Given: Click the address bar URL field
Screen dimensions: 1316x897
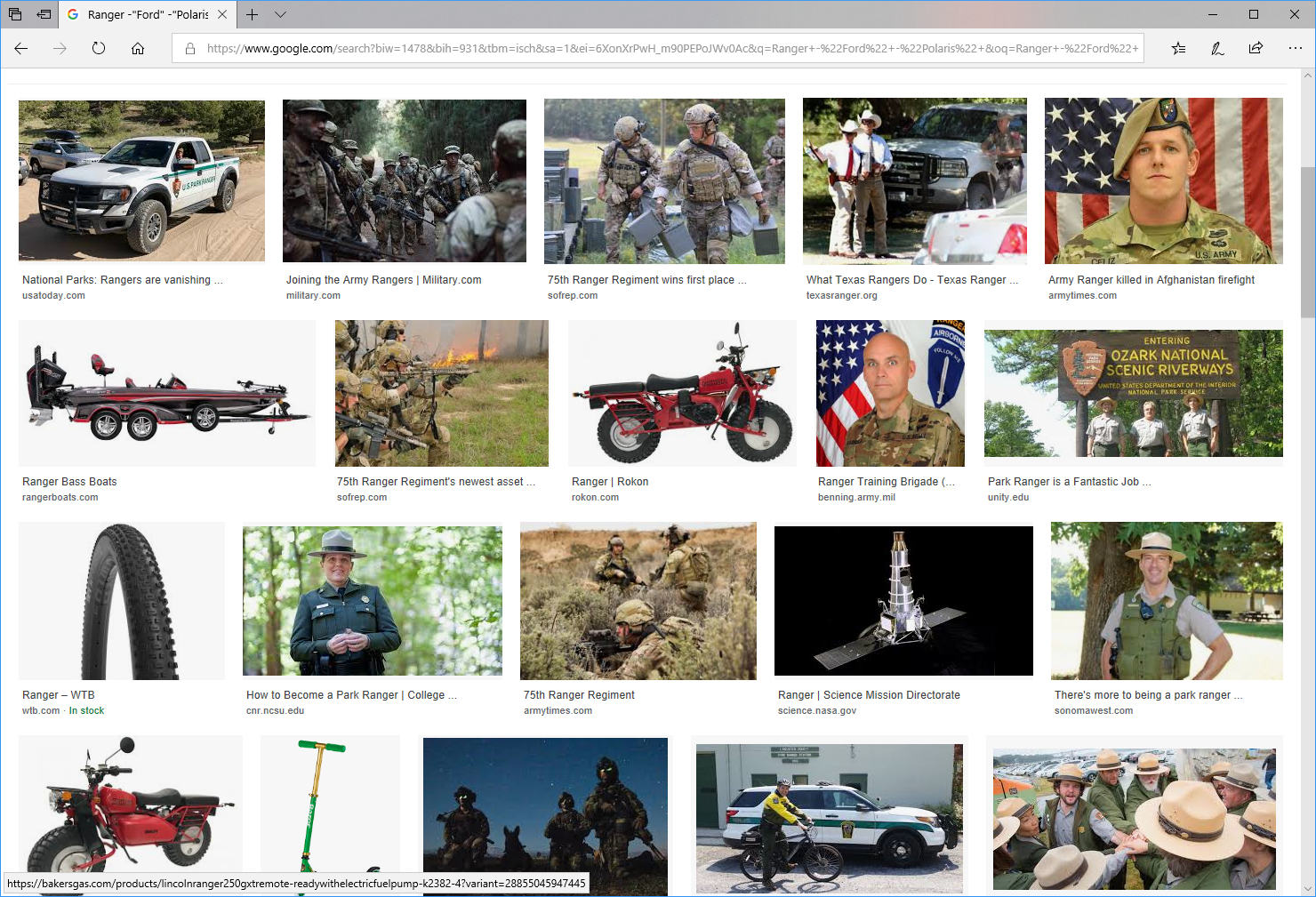Looking at the screenshot, I should 671,48.
